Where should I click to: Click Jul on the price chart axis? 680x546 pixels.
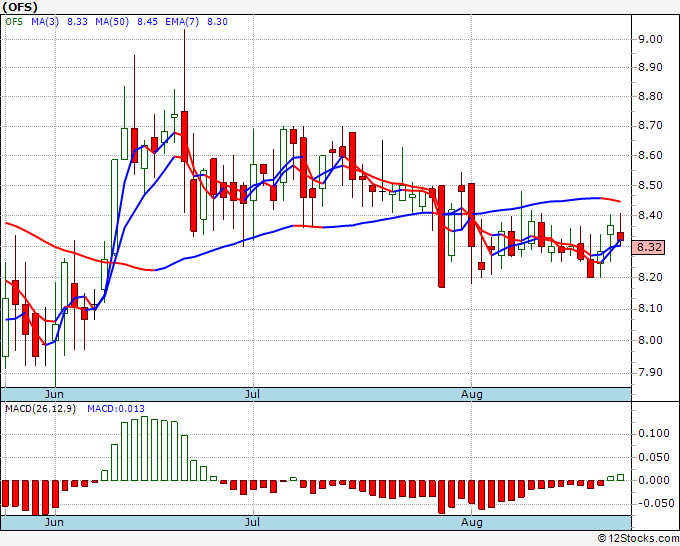pos(252,394)
